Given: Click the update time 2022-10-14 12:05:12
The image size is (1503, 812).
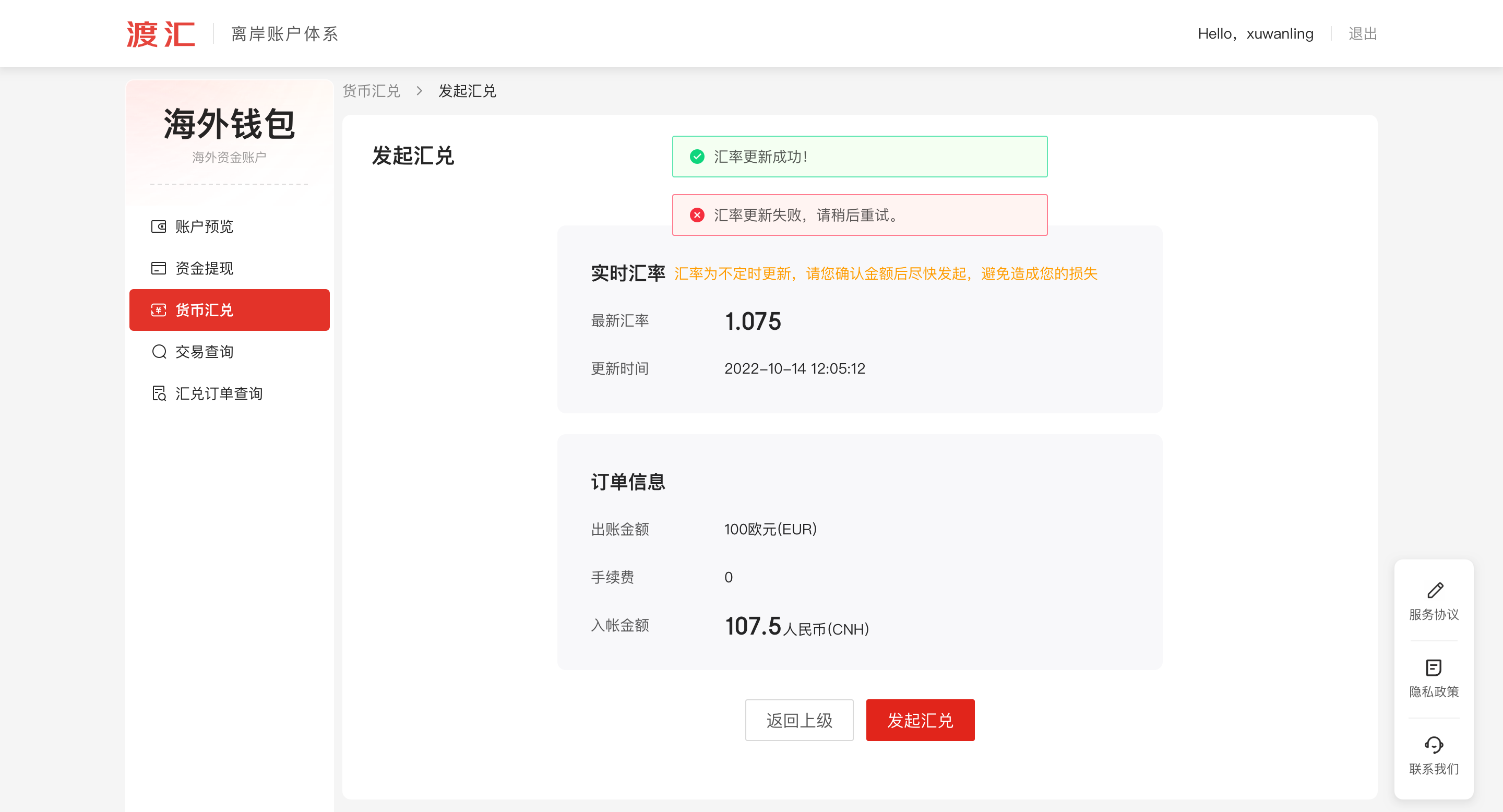Looking at the screenshot, I should click(x=795, y=368).
